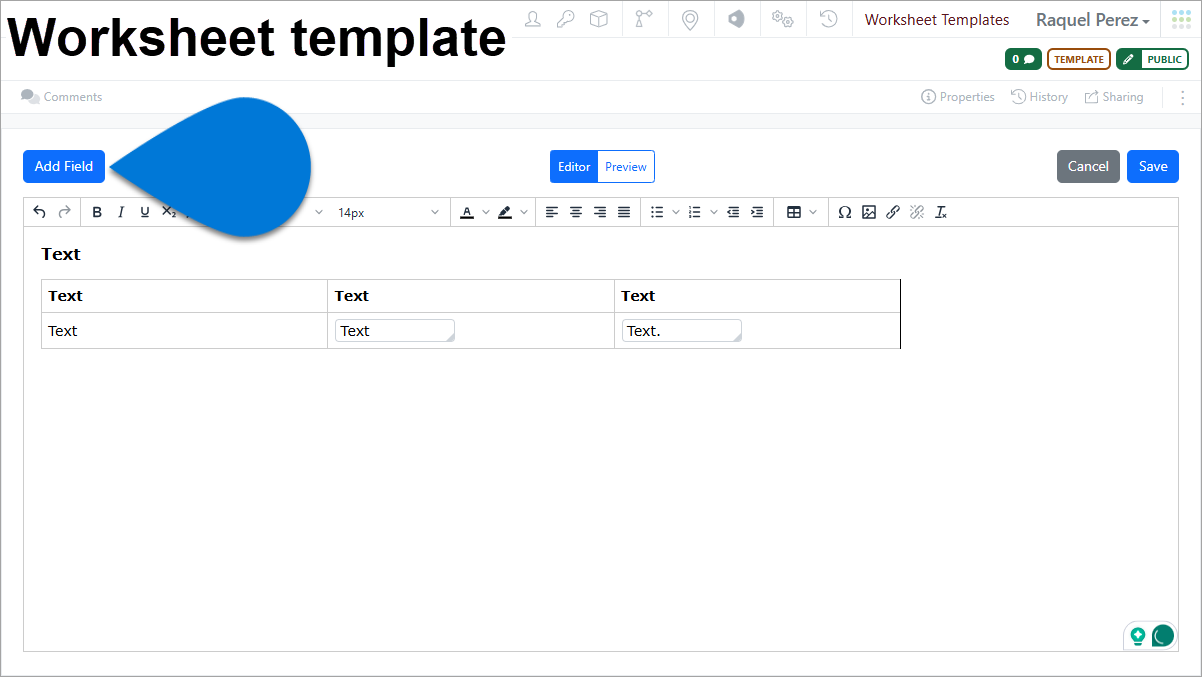Open the vertical three-dot more menu
The height and width of the screenshot is (677, 1202).
pyautogui.click(x=1182, y=97)
